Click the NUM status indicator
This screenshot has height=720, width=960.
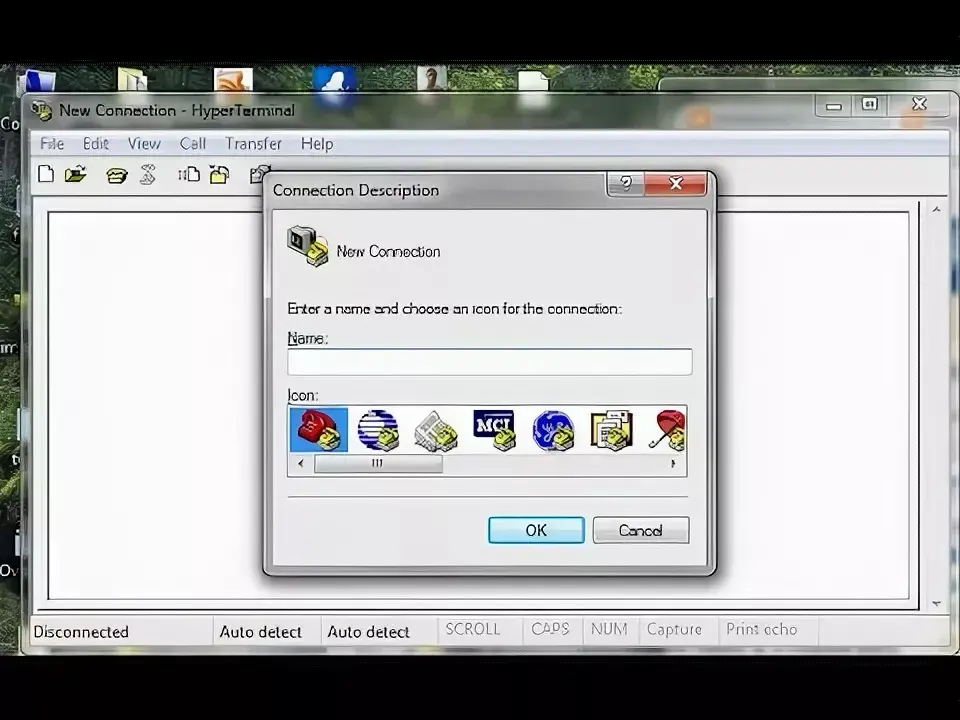[x=609, y=629]
